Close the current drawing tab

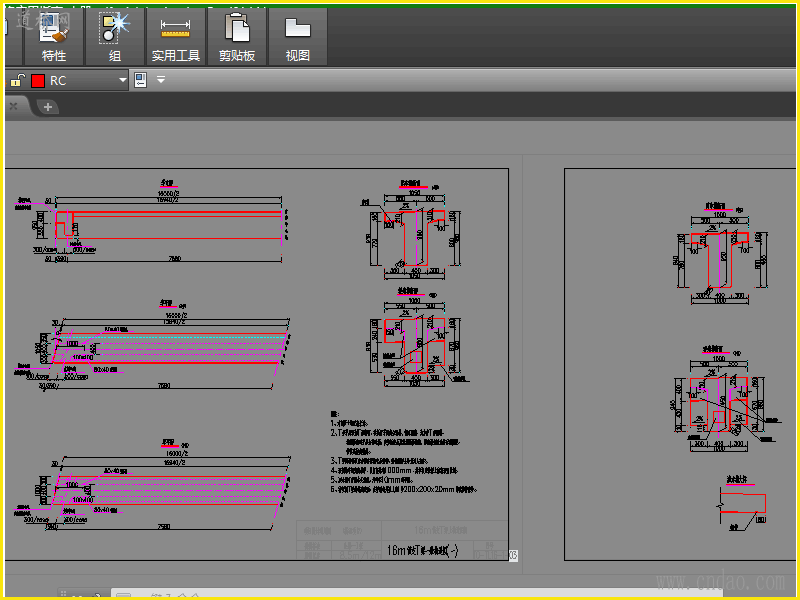pyautogui.click(x=13, y=106)
